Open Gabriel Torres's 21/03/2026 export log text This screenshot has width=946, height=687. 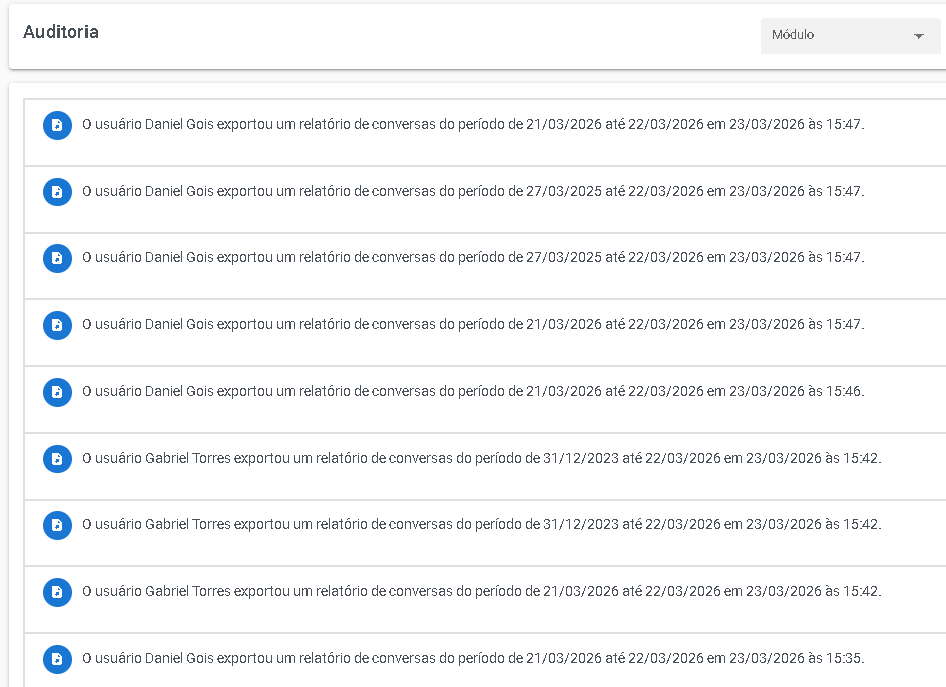(x=481, y=591)
